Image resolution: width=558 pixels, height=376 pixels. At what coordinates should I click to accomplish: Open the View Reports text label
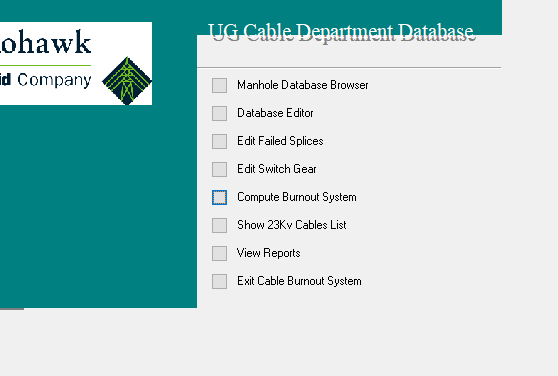[268, 253]
